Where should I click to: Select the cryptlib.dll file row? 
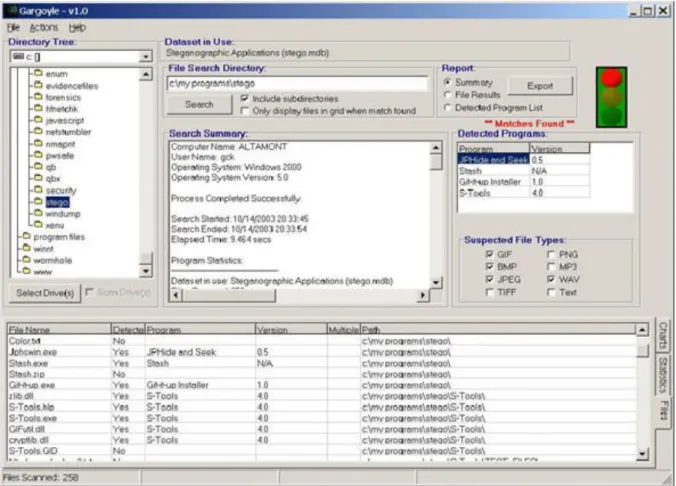[x=322, y=440]
